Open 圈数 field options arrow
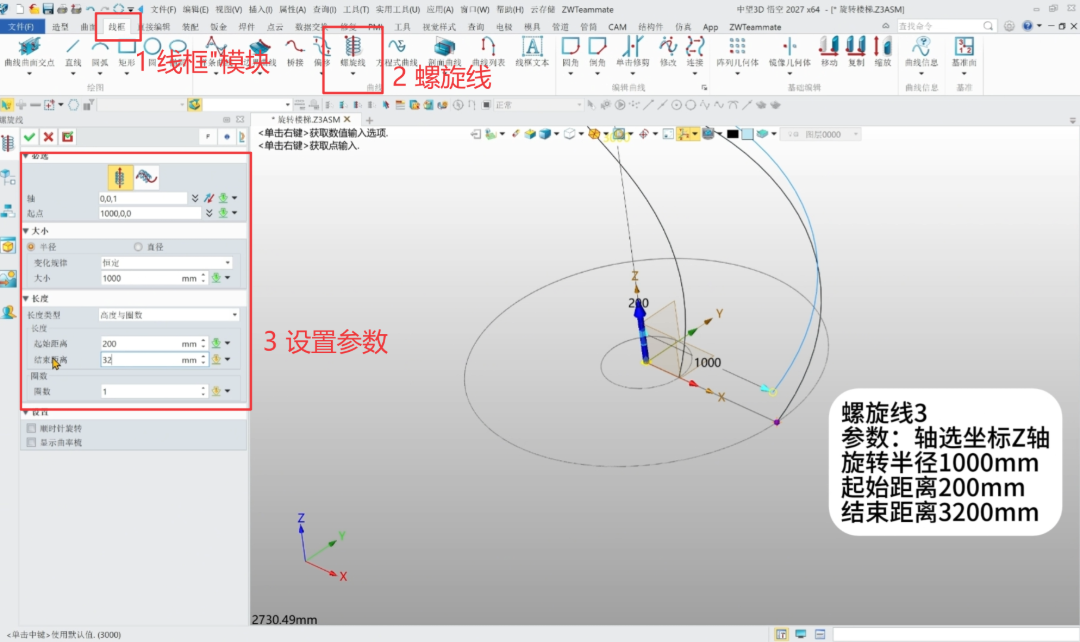The width and height of the screenshot is (1080, 642). pos(228,391)
